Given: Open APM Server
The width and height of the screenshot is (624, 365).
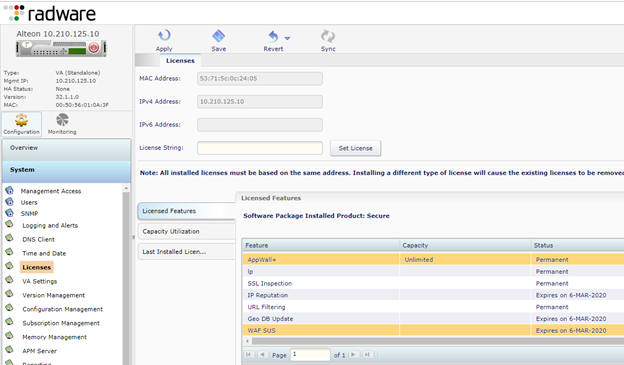Looking at the screenshot, I should tap(39, 351).
